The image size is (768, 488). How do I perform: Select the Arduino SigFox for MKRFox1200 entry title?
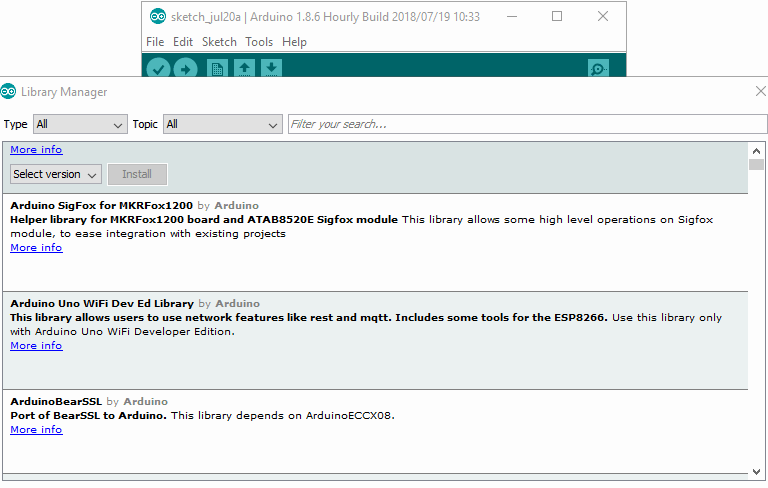click(x=101, y=205)
